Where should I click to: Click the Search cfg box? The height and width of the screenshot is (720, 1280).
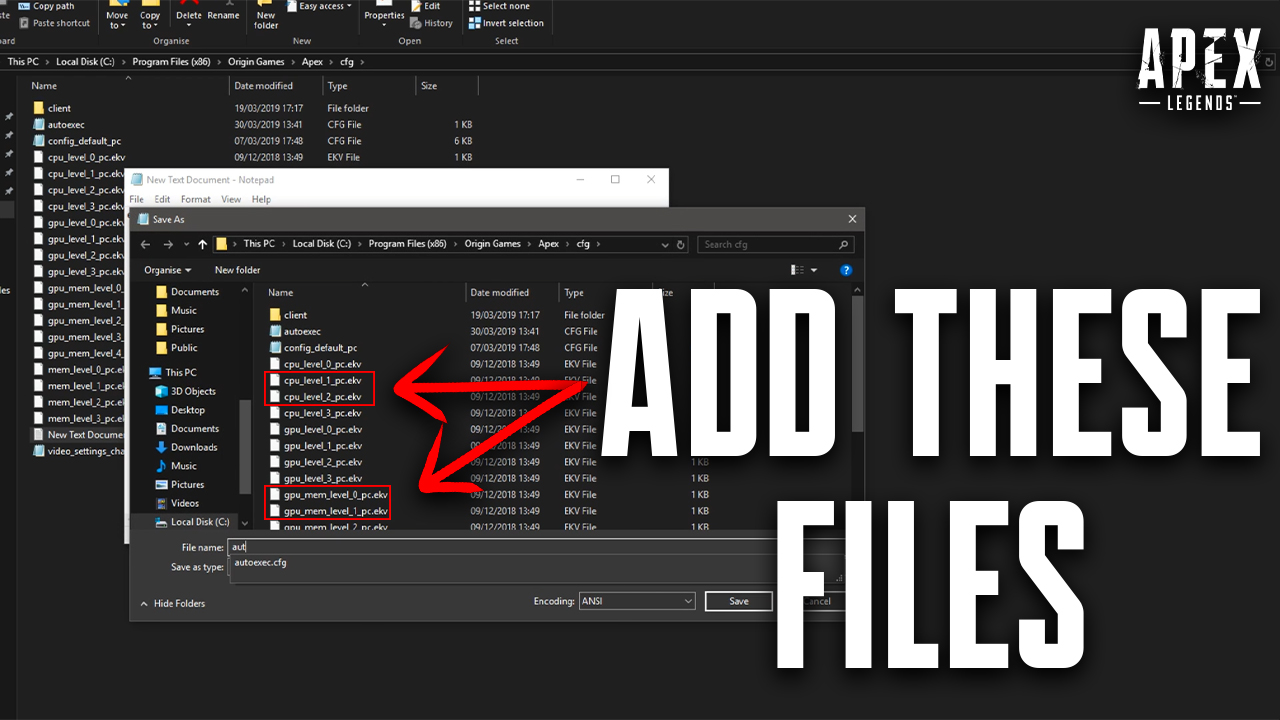coord(777,244)
